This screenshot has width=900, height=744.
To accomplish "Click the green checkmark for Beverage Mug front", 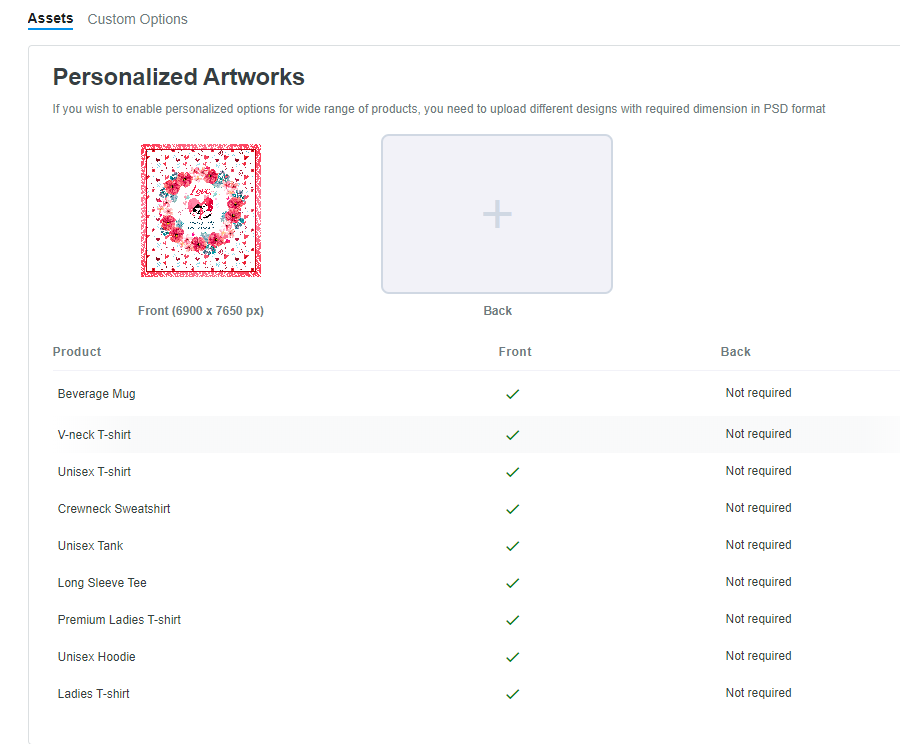I will point(513,394).
